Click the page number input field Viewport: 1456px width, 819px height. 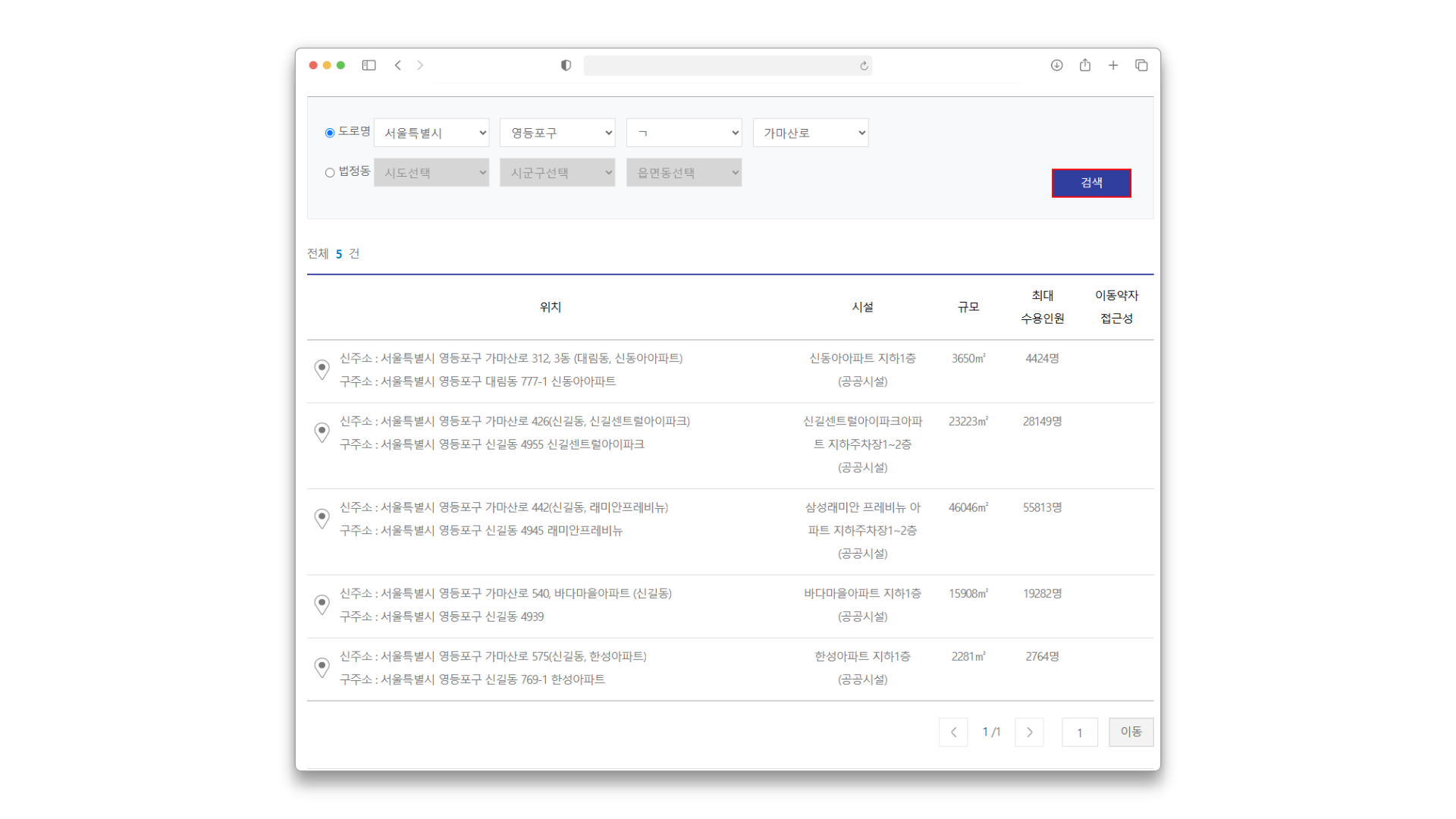click(1080, 732)
